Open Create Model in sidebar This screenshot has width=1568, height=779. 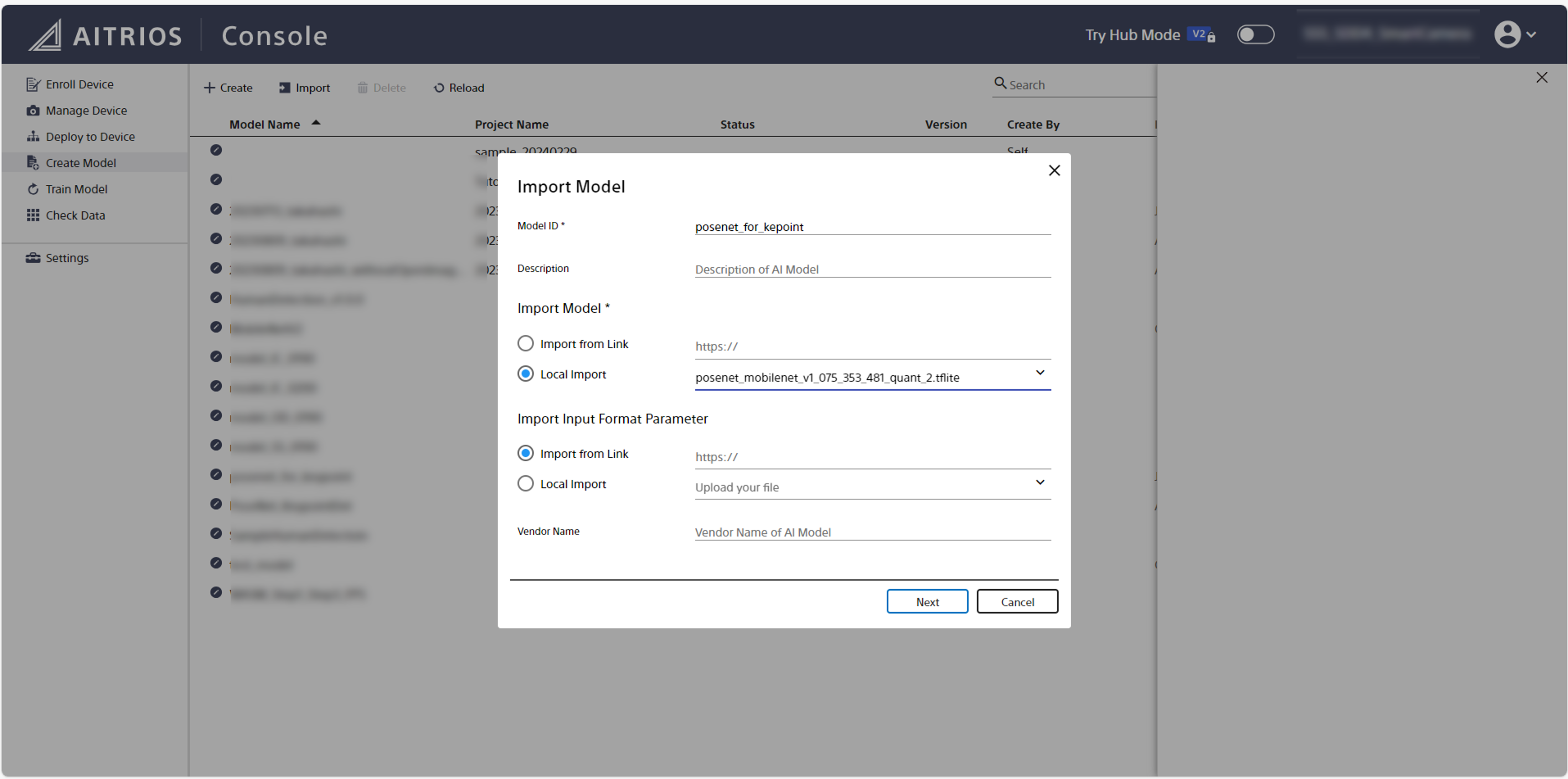(80, 163)
